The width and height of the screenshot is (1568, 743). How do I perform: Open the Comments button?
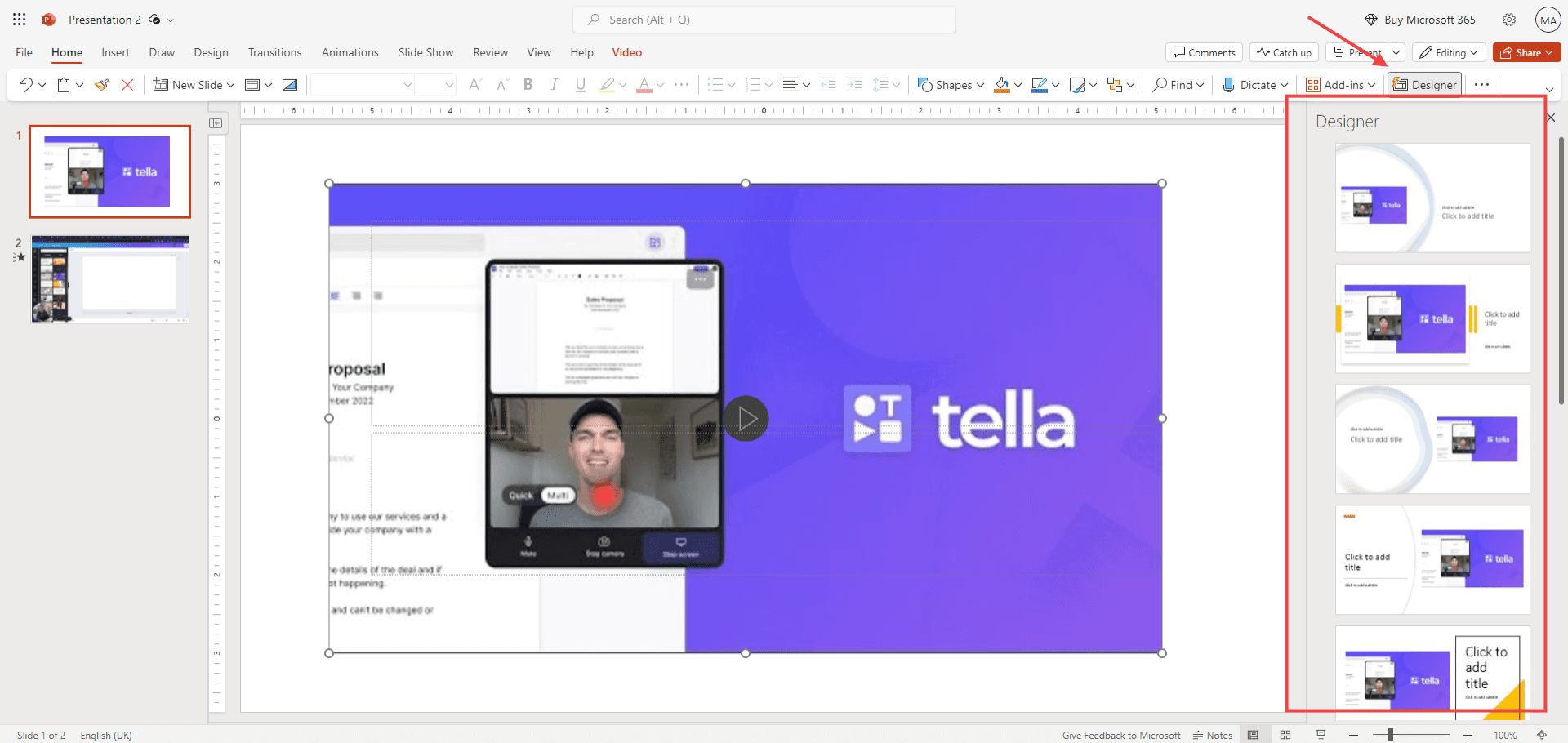pyautogui.click(x=1204, y=52)
